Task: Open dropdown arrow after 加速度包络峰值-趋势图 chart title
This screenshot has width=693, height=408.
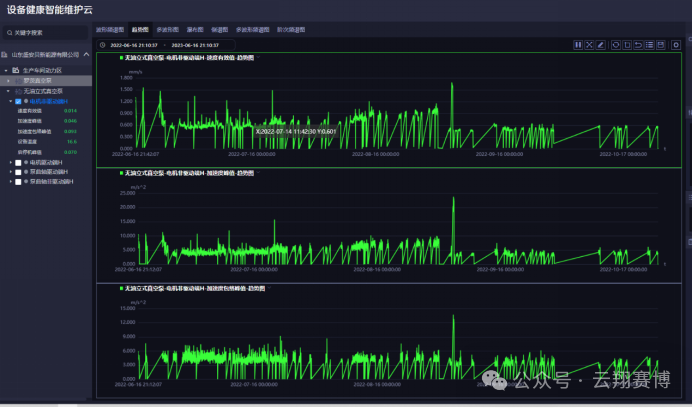Action: tap(270, 288)
